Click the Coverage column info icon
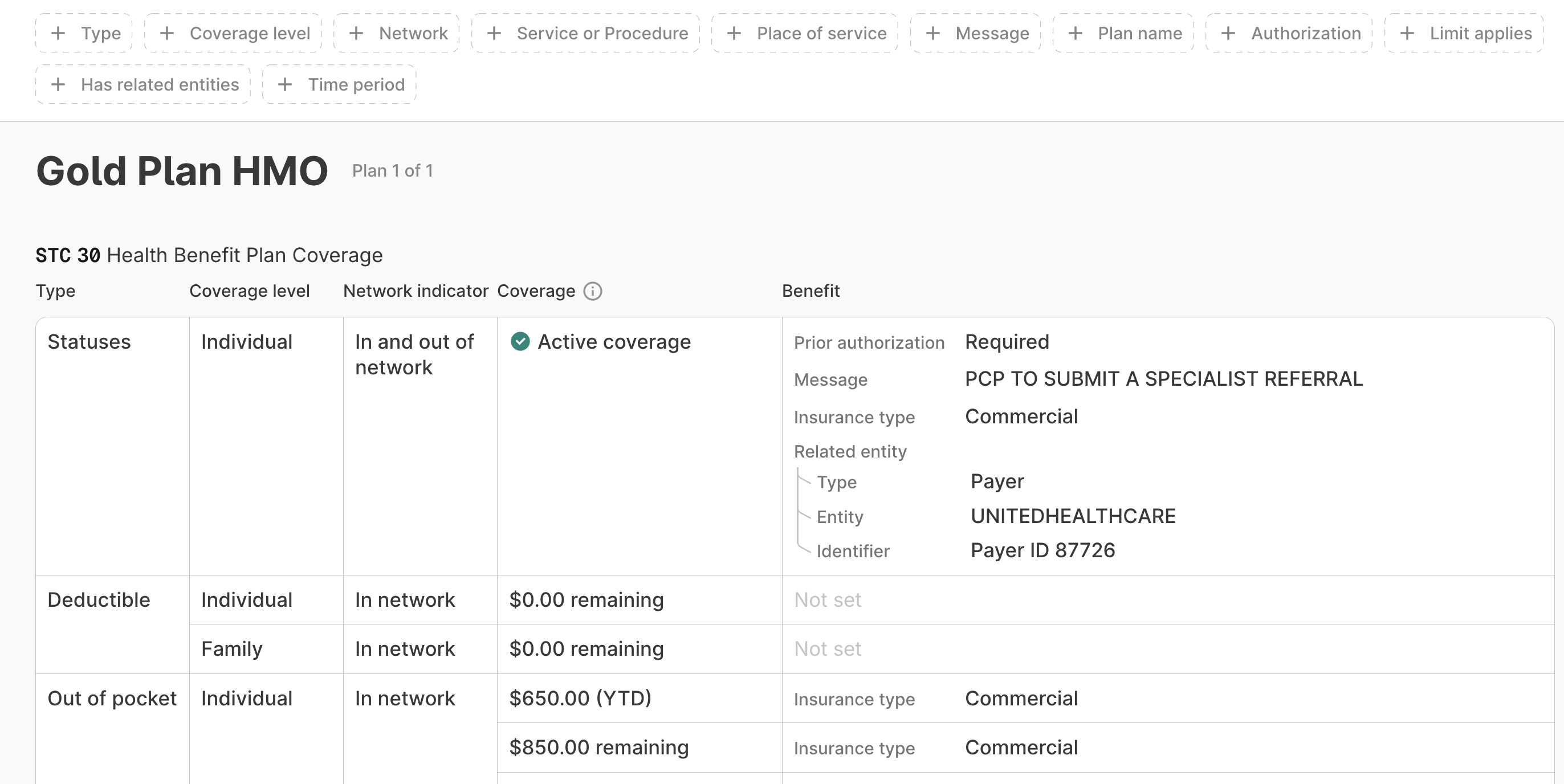 click(593, 291)
